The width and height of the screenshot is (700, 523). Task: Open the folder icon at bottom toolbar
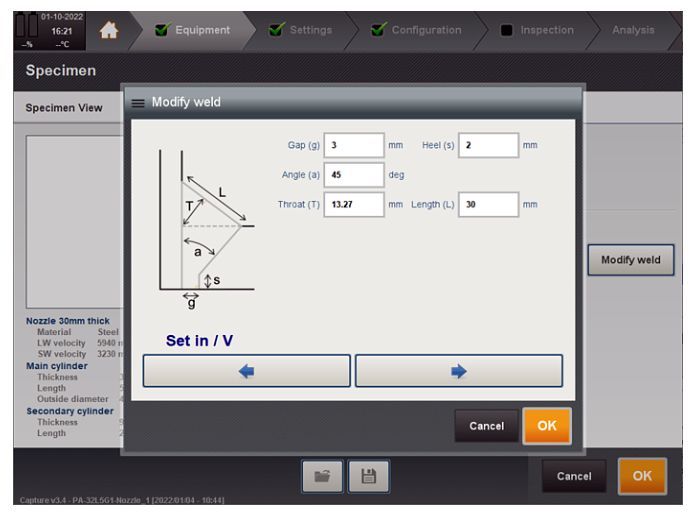(x=323, y=476)
